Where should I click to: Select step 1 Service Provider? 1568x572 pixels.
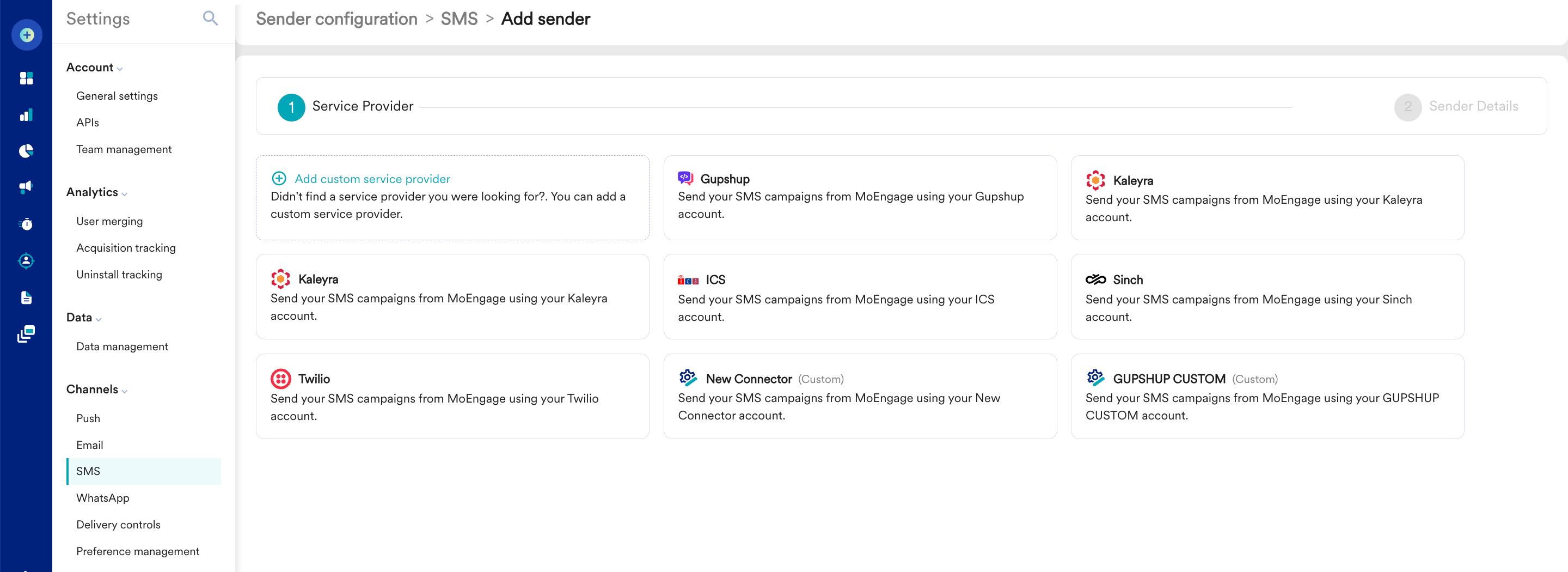(x=345, y=107)
